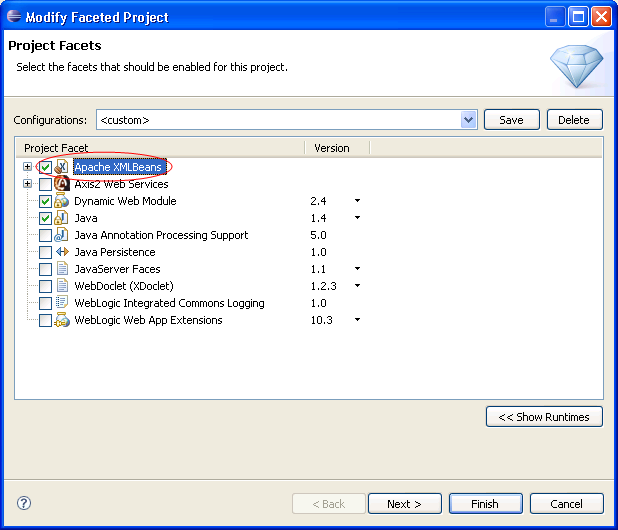This screenshot has width=618, height=530.
Task: Click Java Annotation Processing Support icon
Action: (x=61, y=235)
